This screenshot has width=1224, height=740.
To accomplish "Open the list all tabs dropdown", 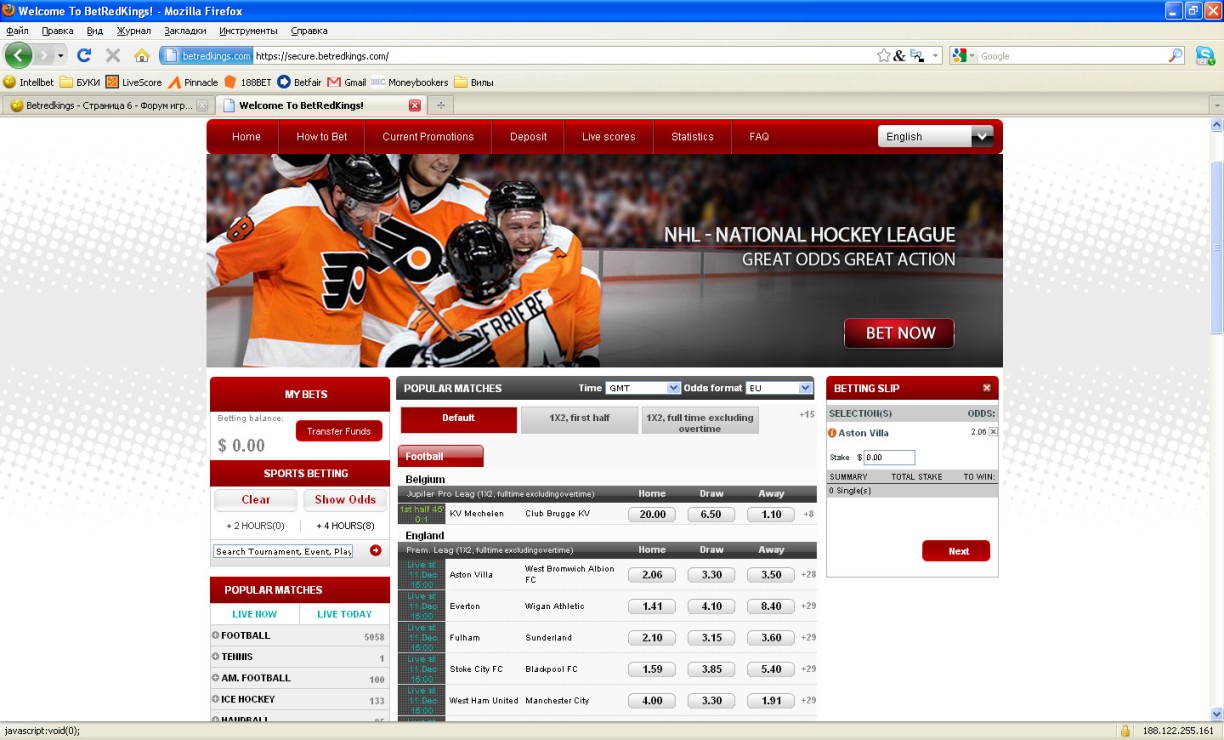I will click(x=1216, y=105).
